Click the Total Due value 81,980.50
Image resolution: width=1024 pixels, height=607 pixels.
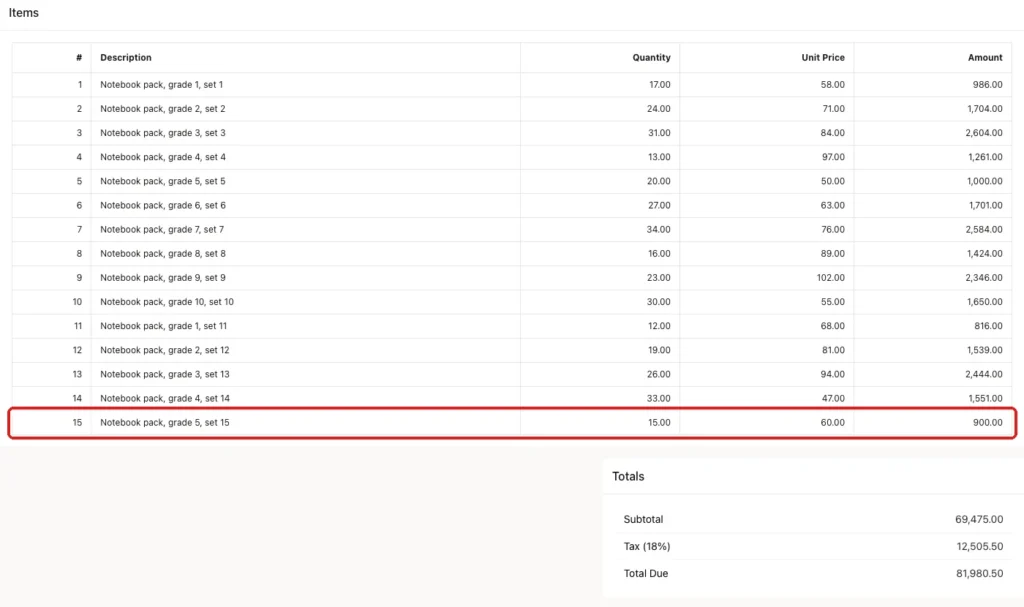click(x=980, y=574)
